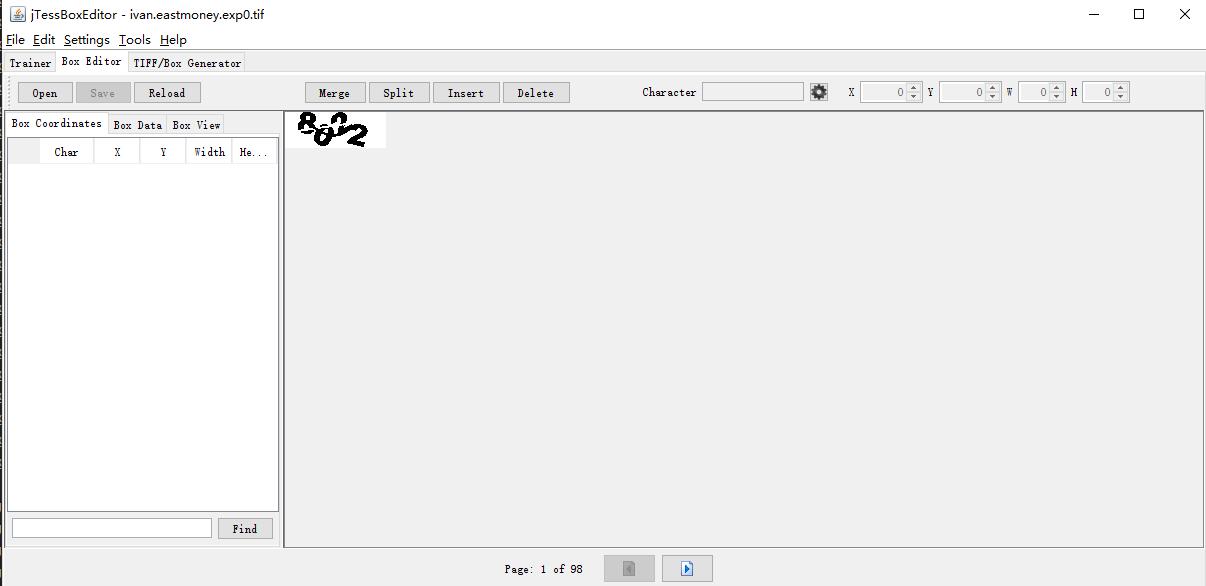1206x586 pixels.
Task: Decrease the H height spinner value
Action: pos(1121,97)
